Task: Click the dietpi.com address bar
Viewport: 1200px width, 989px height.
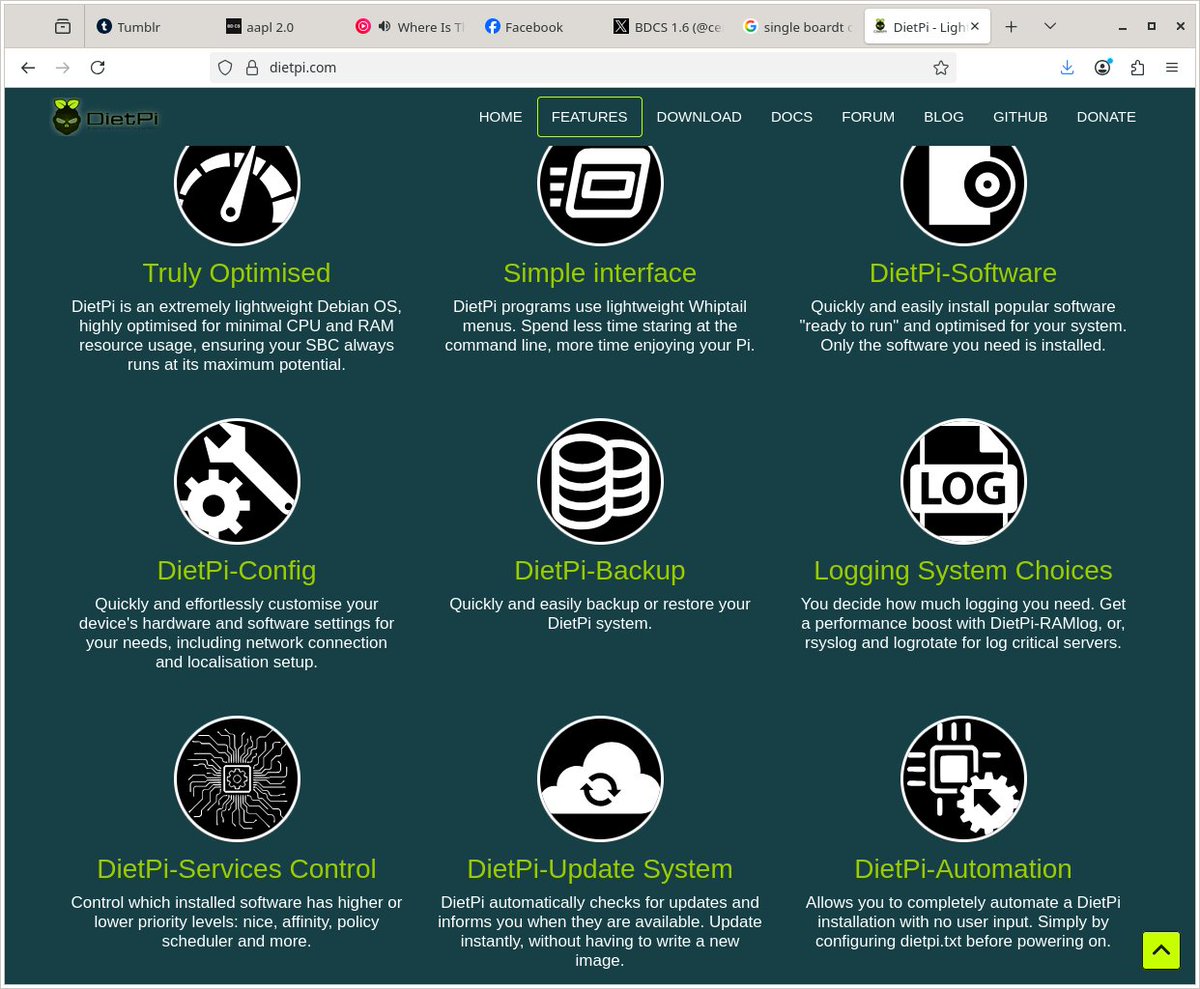Action: pos(582,68)
